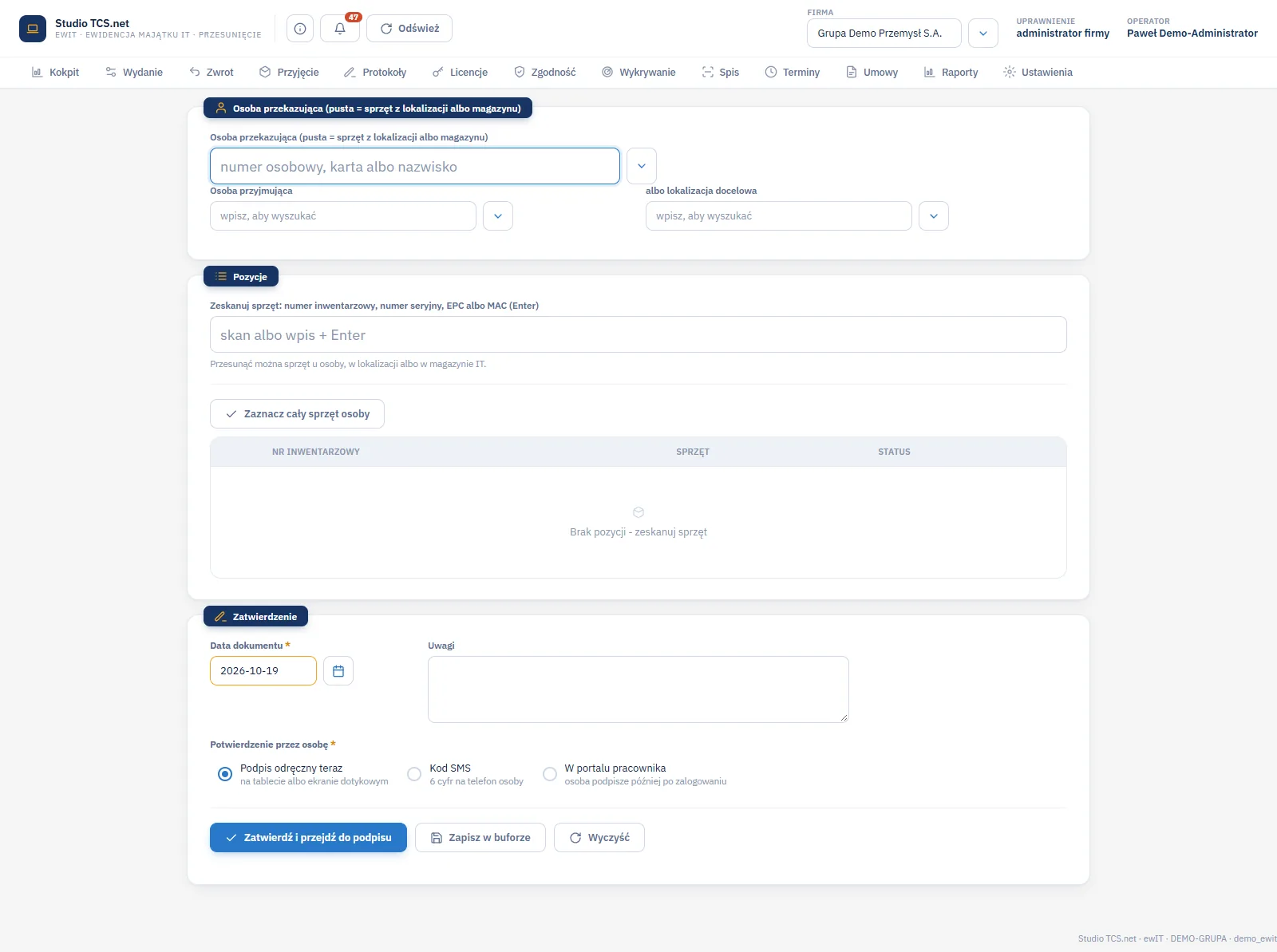Go to the Zgodność page

click(544, 73)
